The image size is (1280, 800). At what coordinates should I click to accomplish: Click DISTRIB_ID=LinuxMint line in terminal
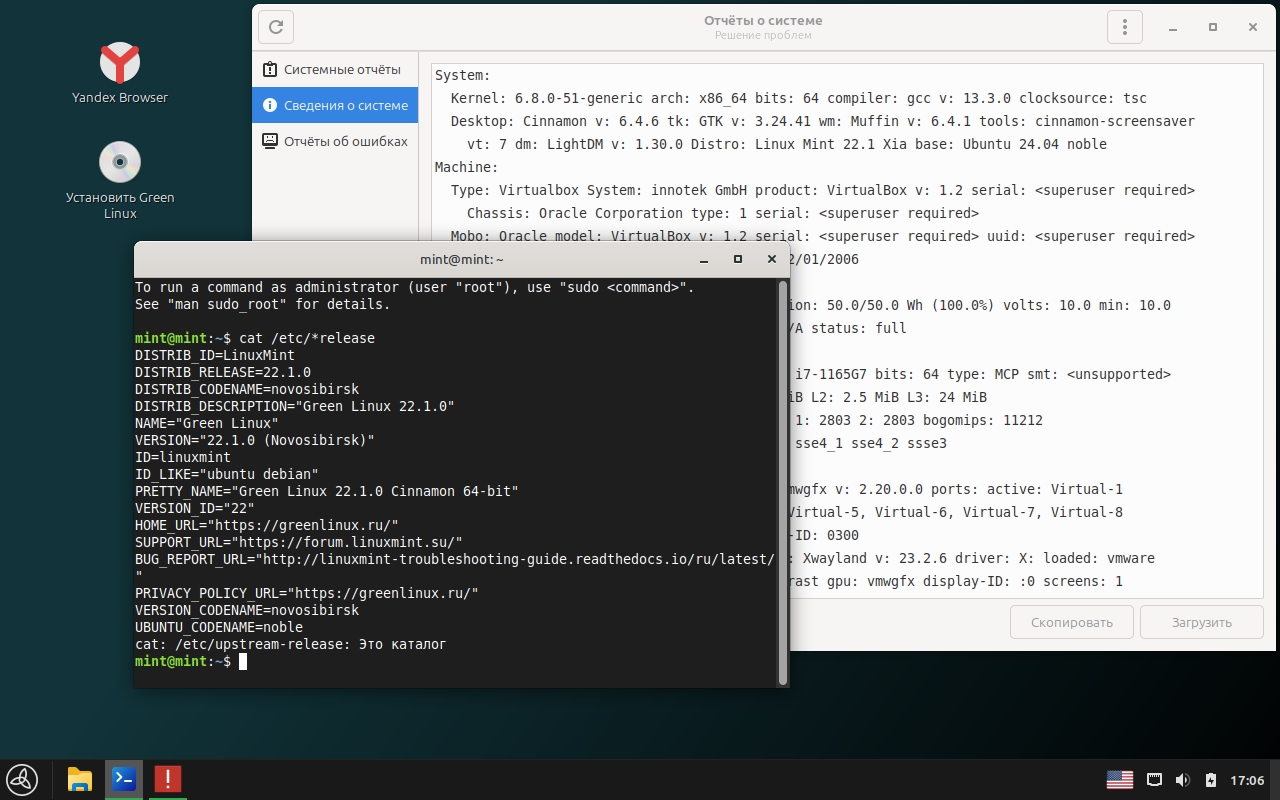coord(215,355)
